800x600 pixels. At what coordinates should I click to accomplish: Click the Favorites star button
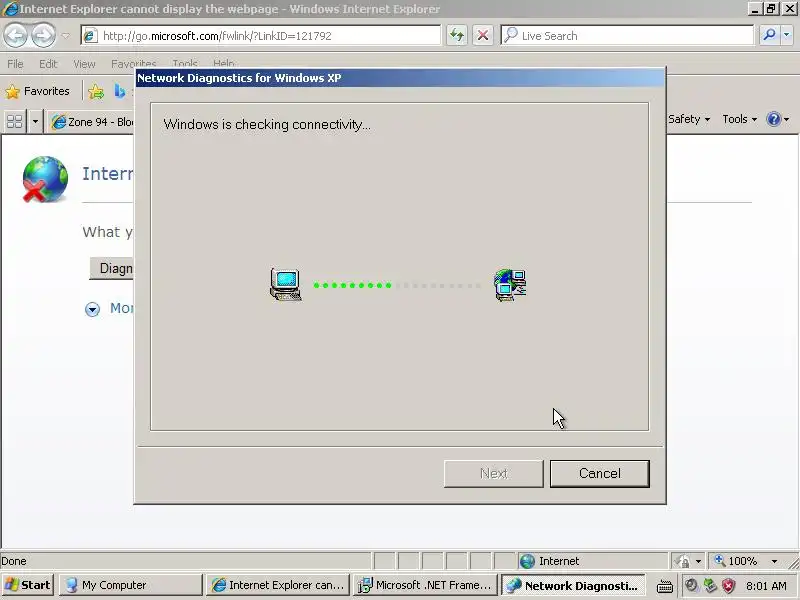click(37, 91)
